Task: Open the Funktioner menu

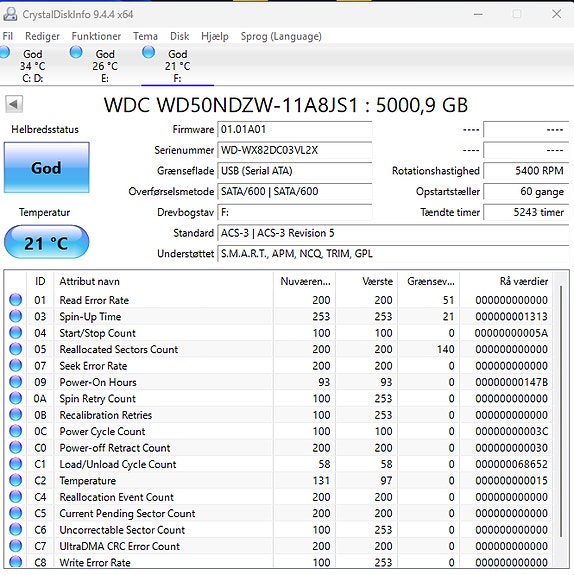Action: [96, 36]
